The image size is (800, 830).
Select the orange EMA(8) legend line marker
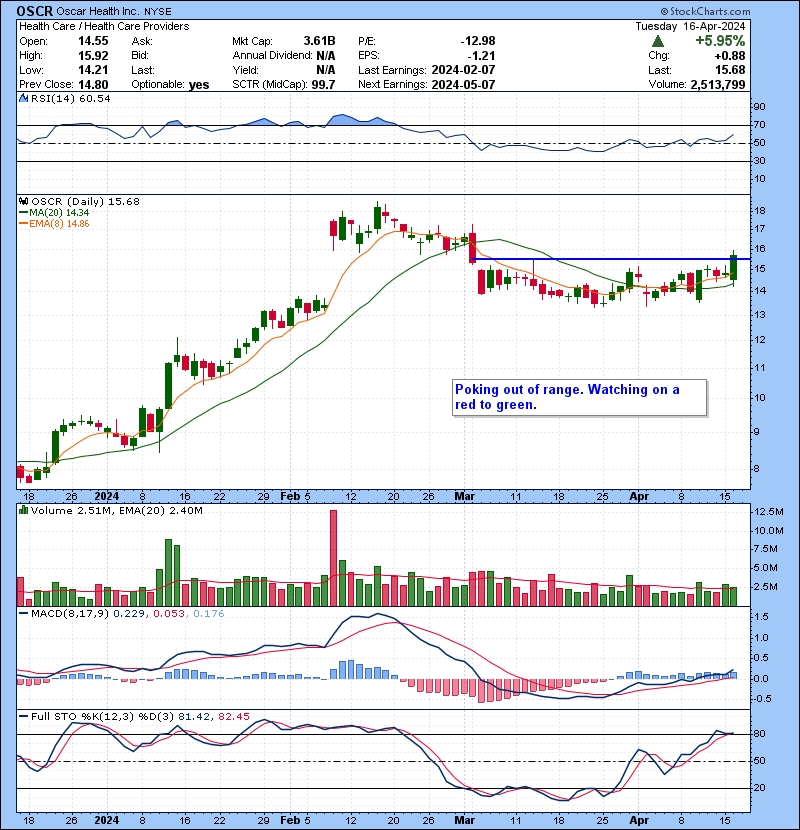[22, 225]
